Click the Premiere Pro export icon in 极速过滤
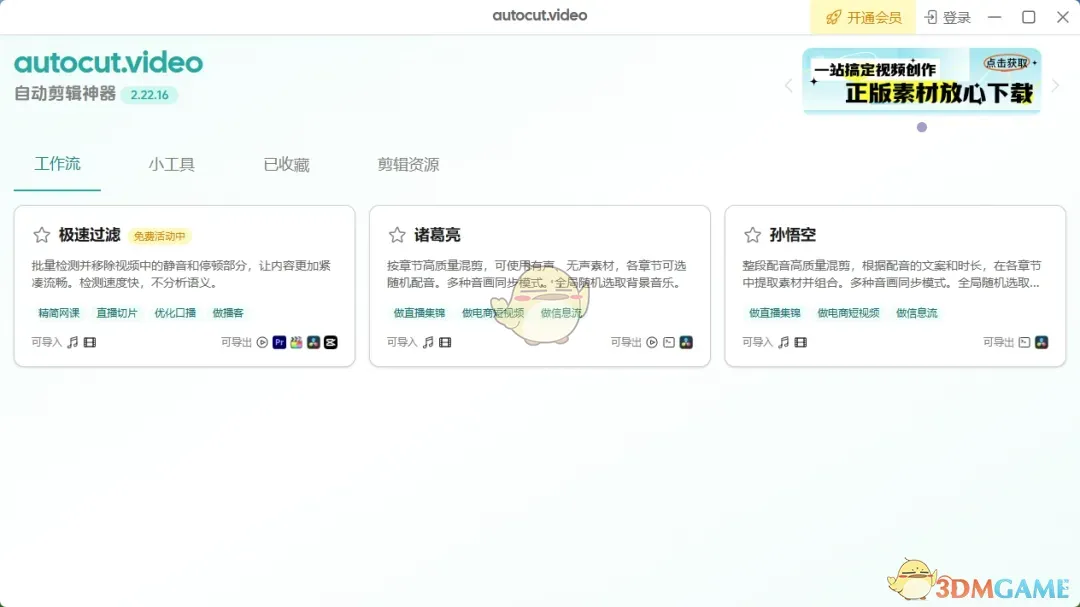1080x607 pixels. click(x=280, y=342)
